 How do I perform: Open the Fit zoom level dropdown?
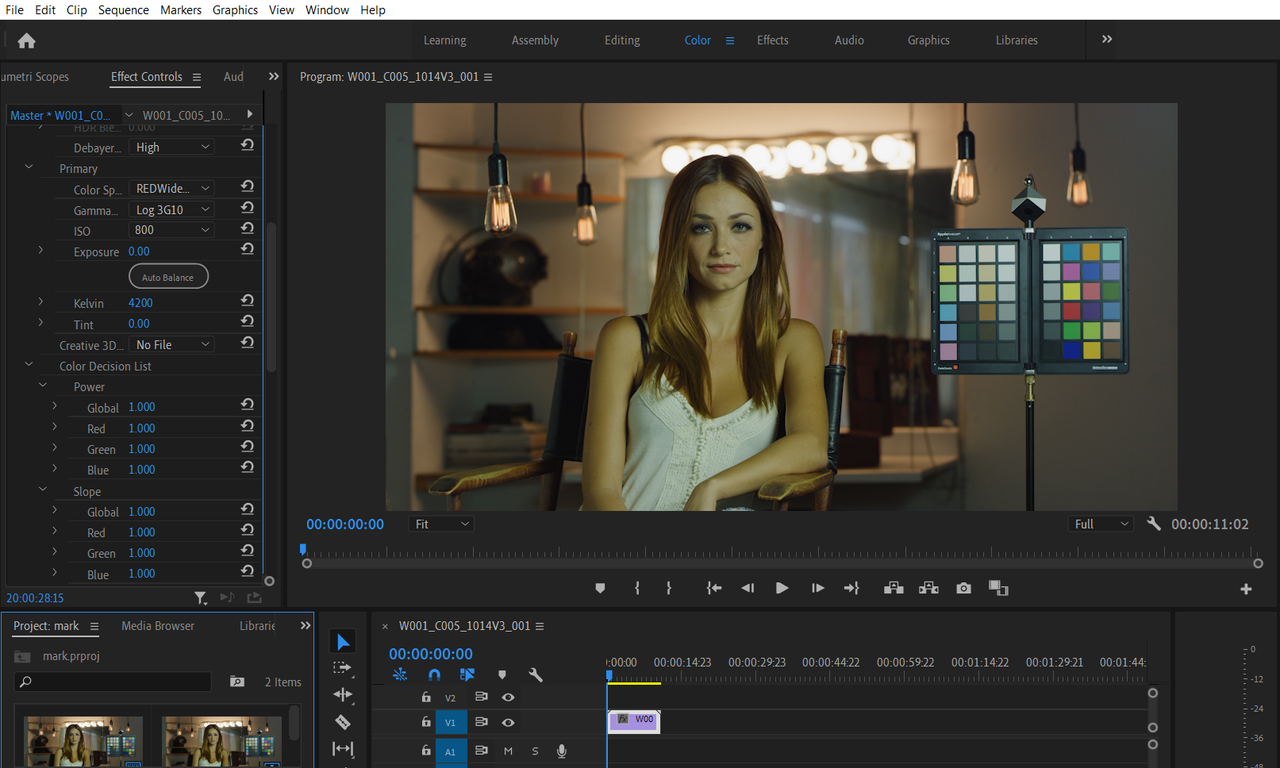click(440, 524)
